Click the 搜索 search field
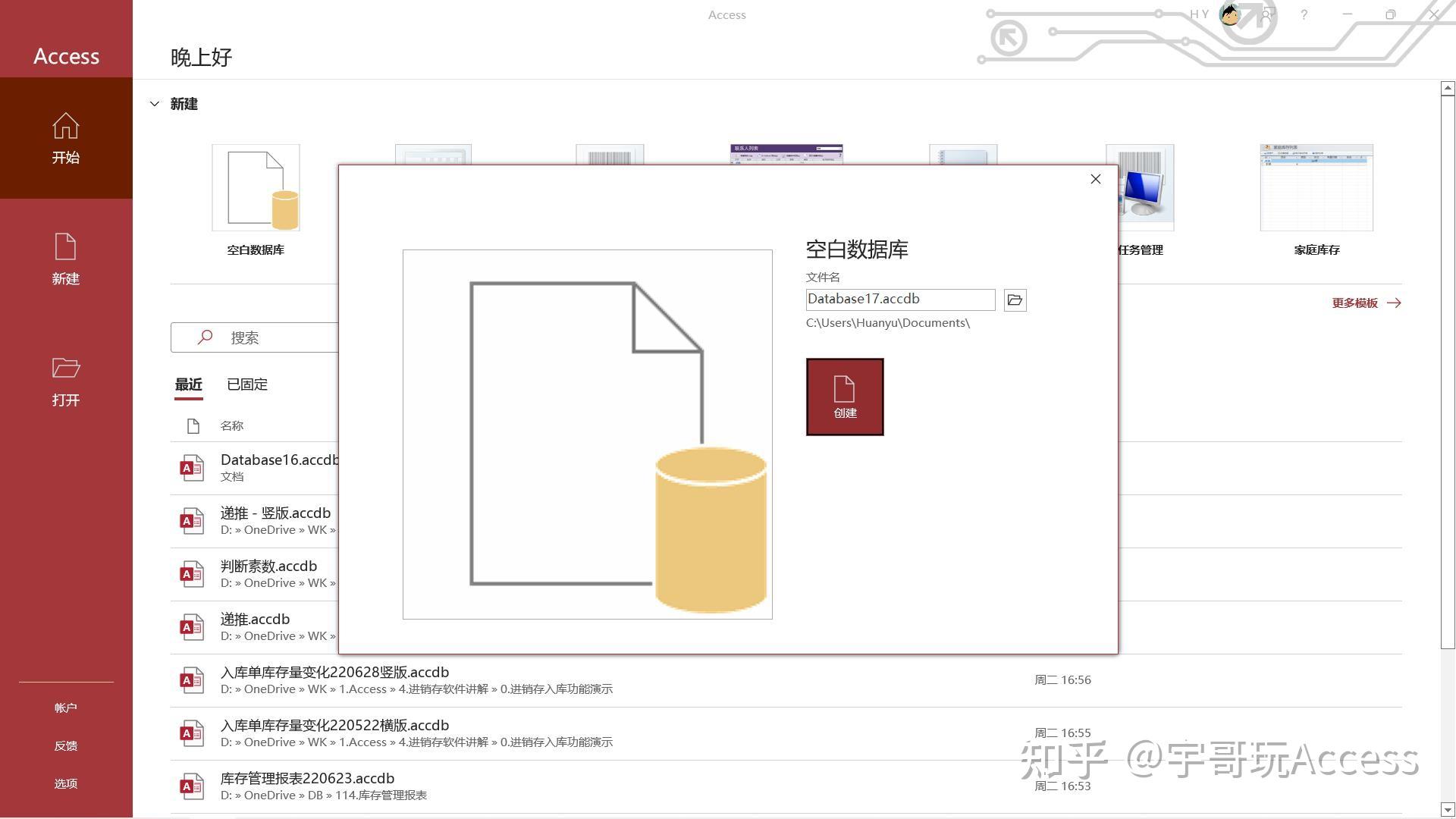 255,337
